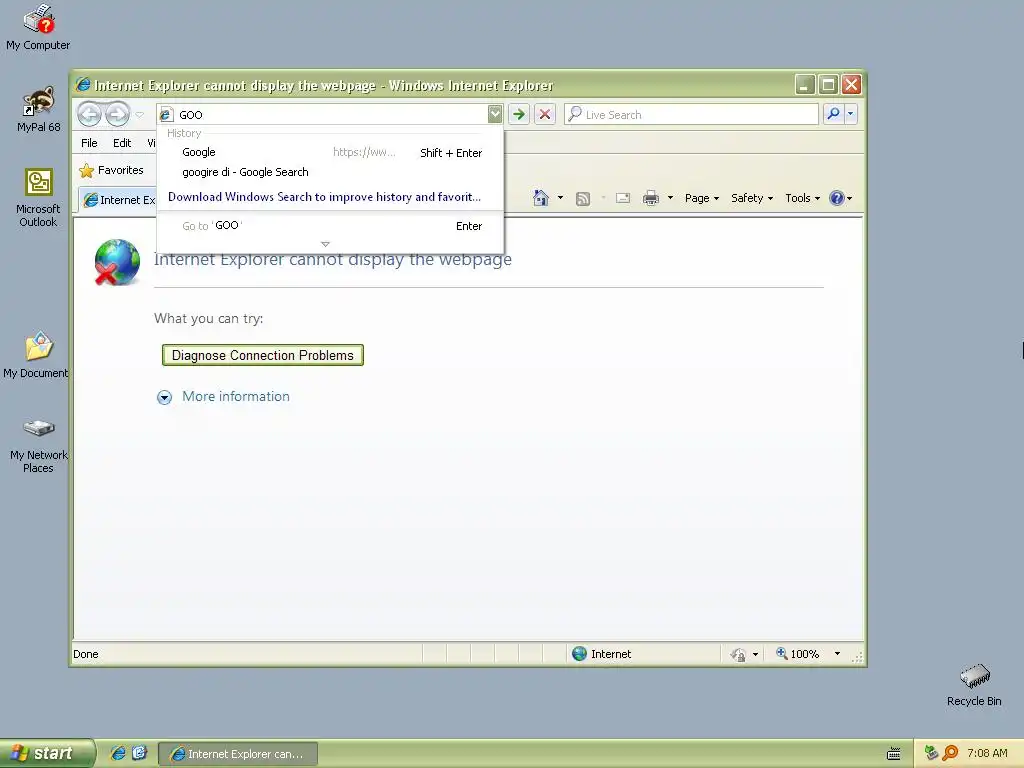Click the Search magnifier button

[833, 114]
